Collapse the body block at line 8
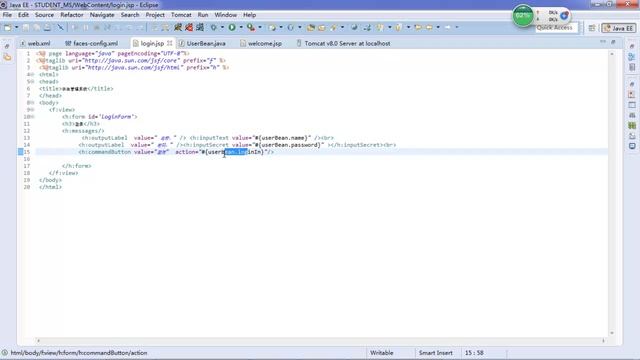 (x=32, y=103)
